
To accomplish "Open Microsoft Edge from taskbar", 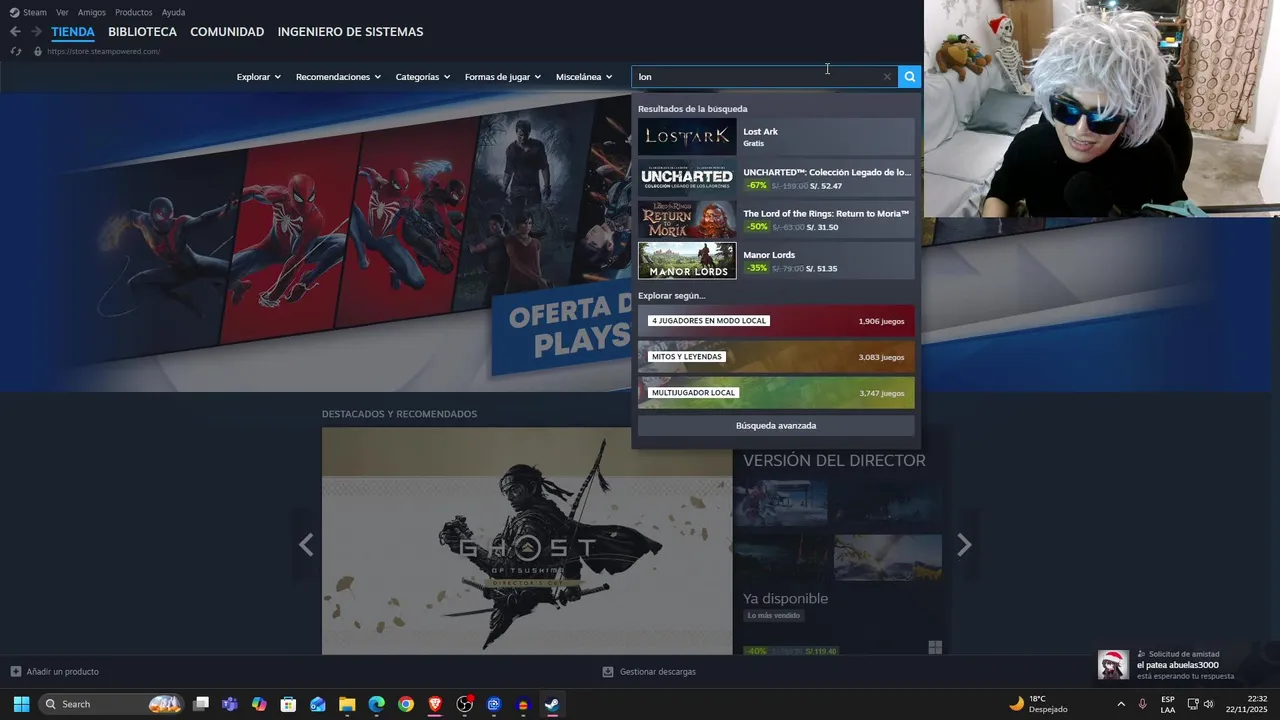I will 376,704.
